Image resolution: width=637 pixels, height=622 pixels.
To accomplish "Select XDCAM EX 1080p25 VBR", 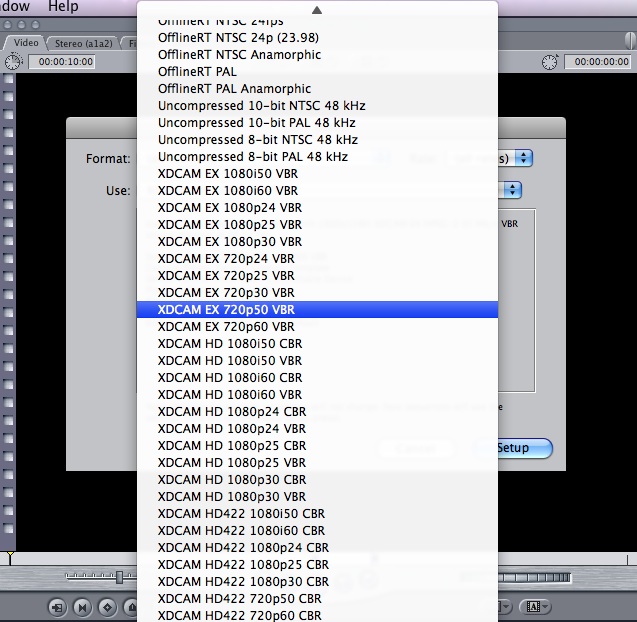I will tap(317, 225).
